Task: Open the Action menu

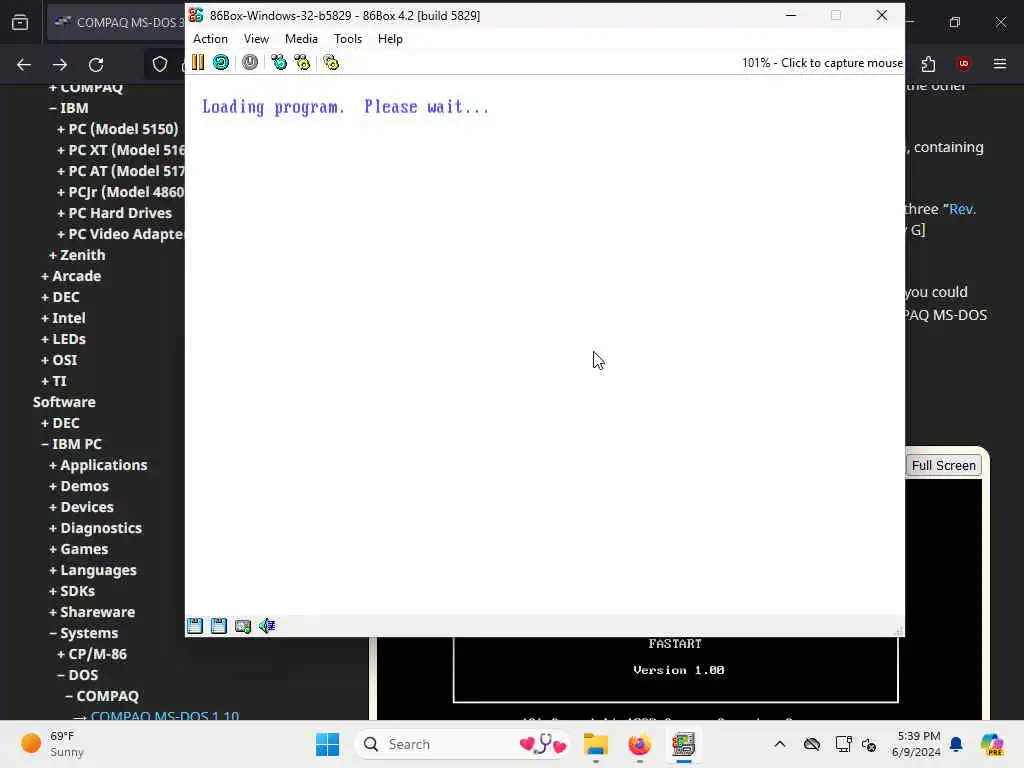Action: click(210, 39)
